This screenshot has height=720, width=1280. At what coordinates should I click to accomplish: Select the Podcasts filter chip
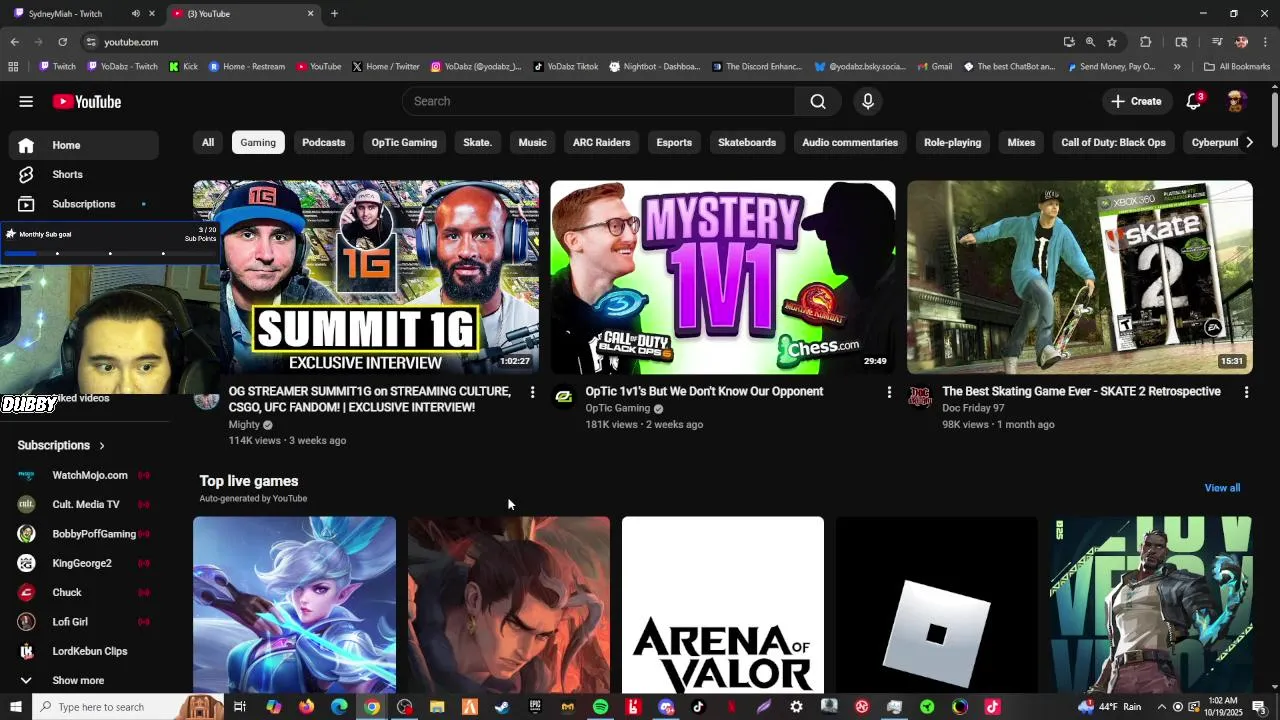(x=324, y=142)
